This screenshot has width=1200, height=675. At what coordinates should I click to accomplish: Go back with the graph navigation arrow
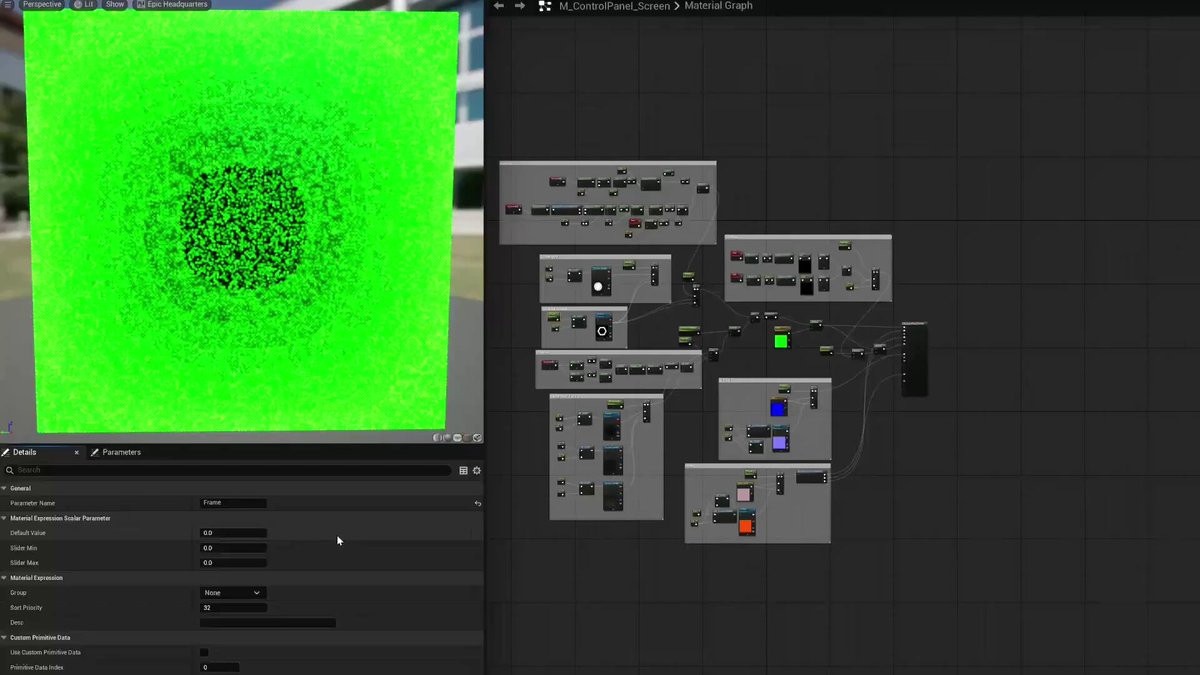[x=499, y=6]
